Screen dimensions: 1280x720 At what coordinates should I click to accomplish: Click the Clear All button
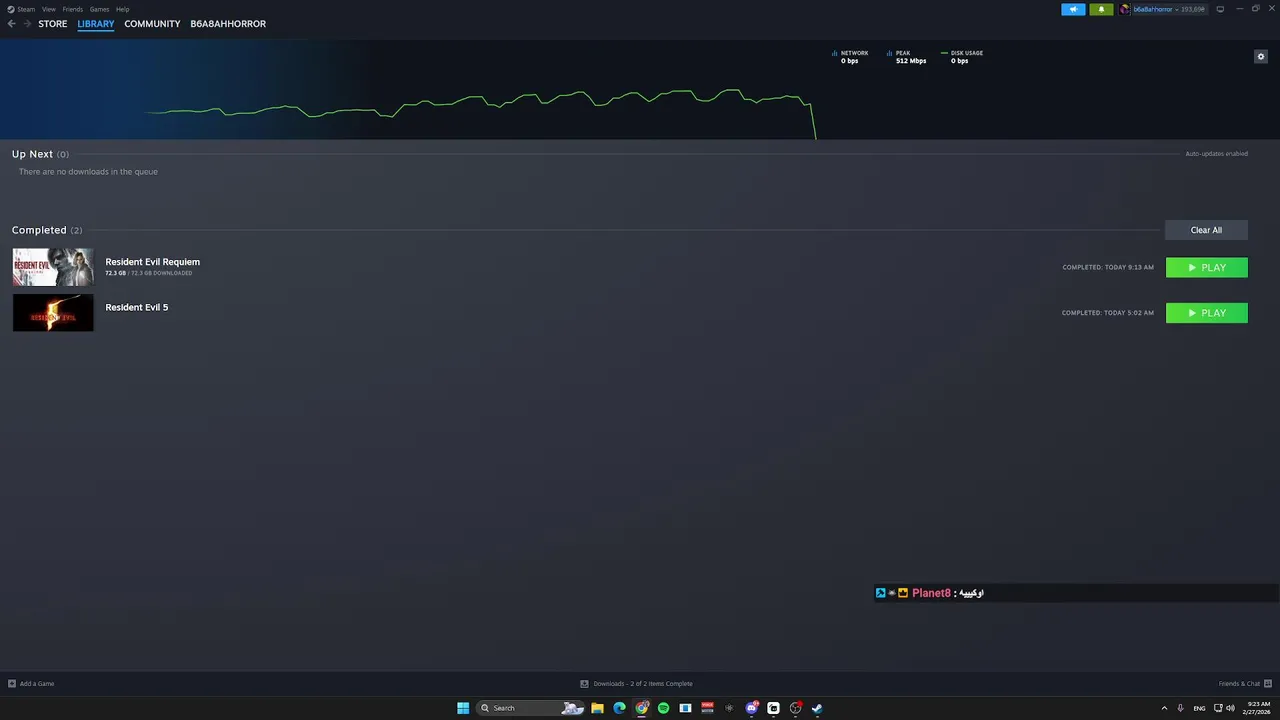1206,230
